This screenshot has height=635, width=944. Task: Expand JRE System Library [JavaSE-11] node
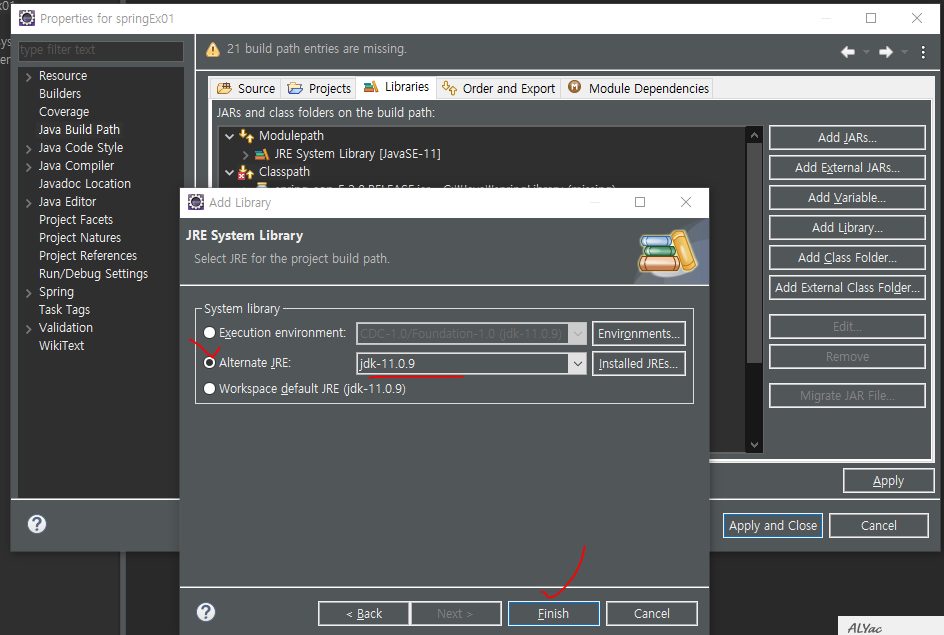(245, 155)
